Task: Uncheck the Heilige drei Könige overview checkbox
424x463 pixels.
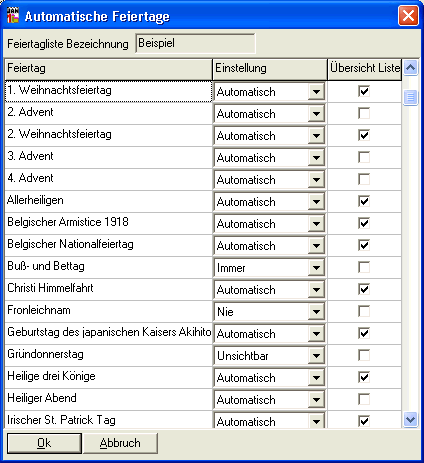Action: [364, 377]
